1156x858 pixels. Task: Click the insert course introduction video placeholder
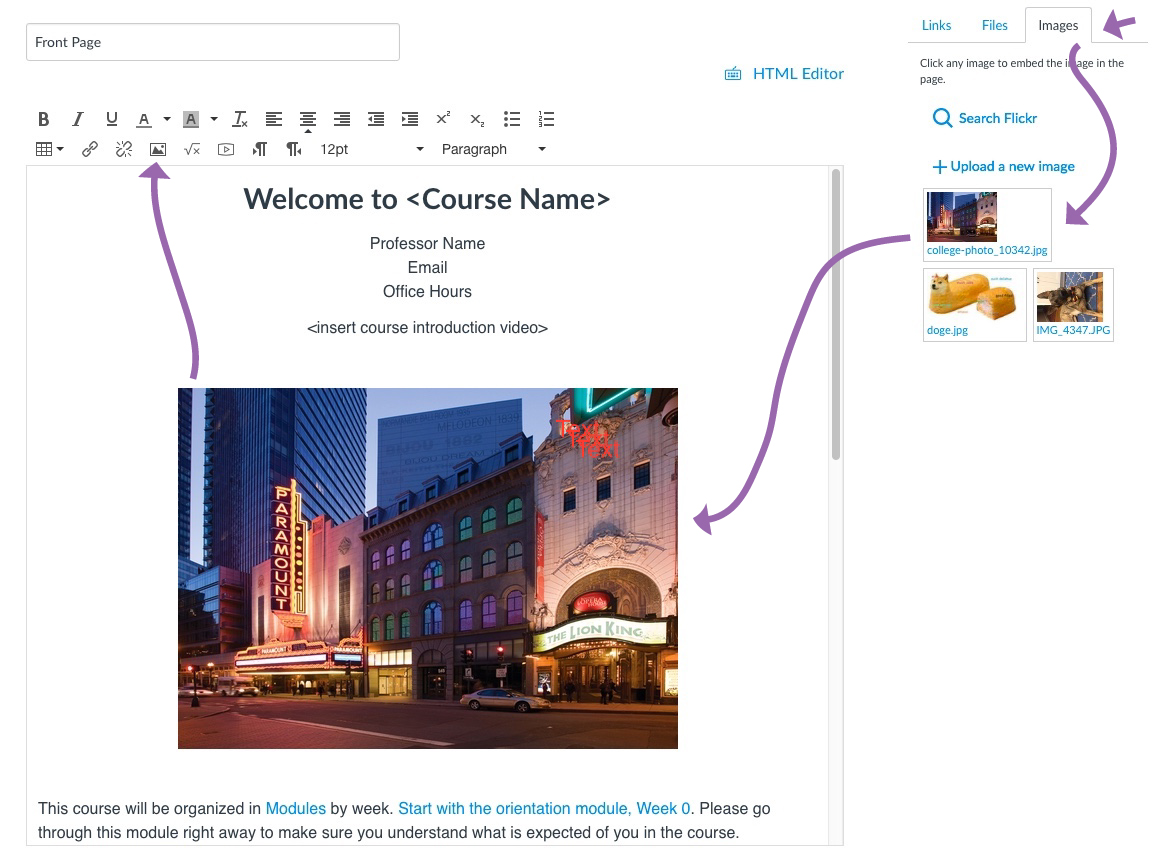(428, 327)
